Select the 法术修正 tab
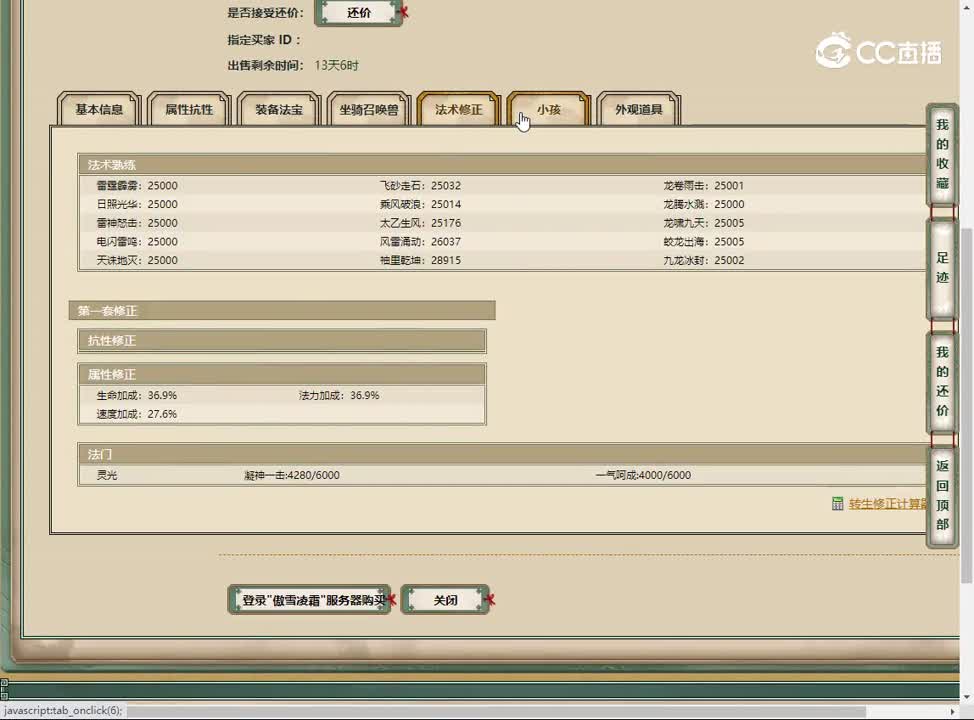974x720 pixels. click(458, 109)
